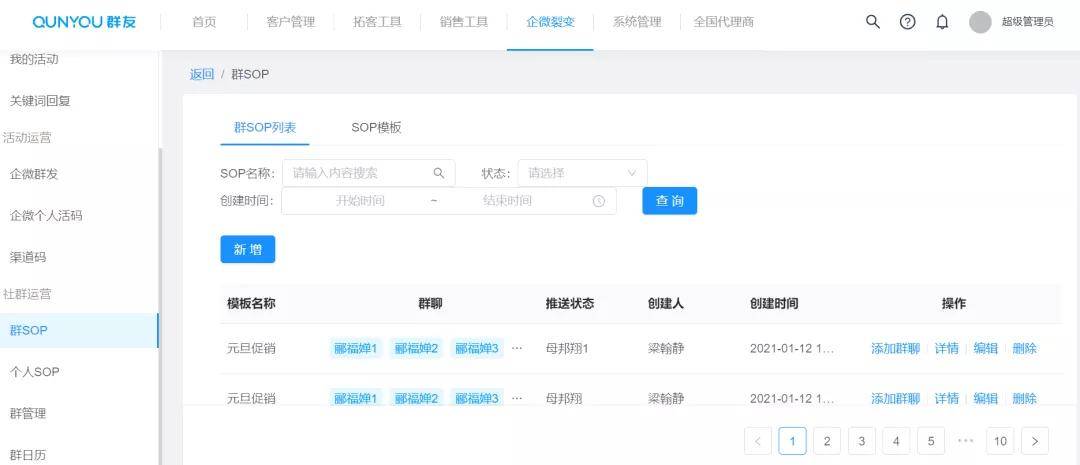Go to page 2 in pagination

[827, 441]
